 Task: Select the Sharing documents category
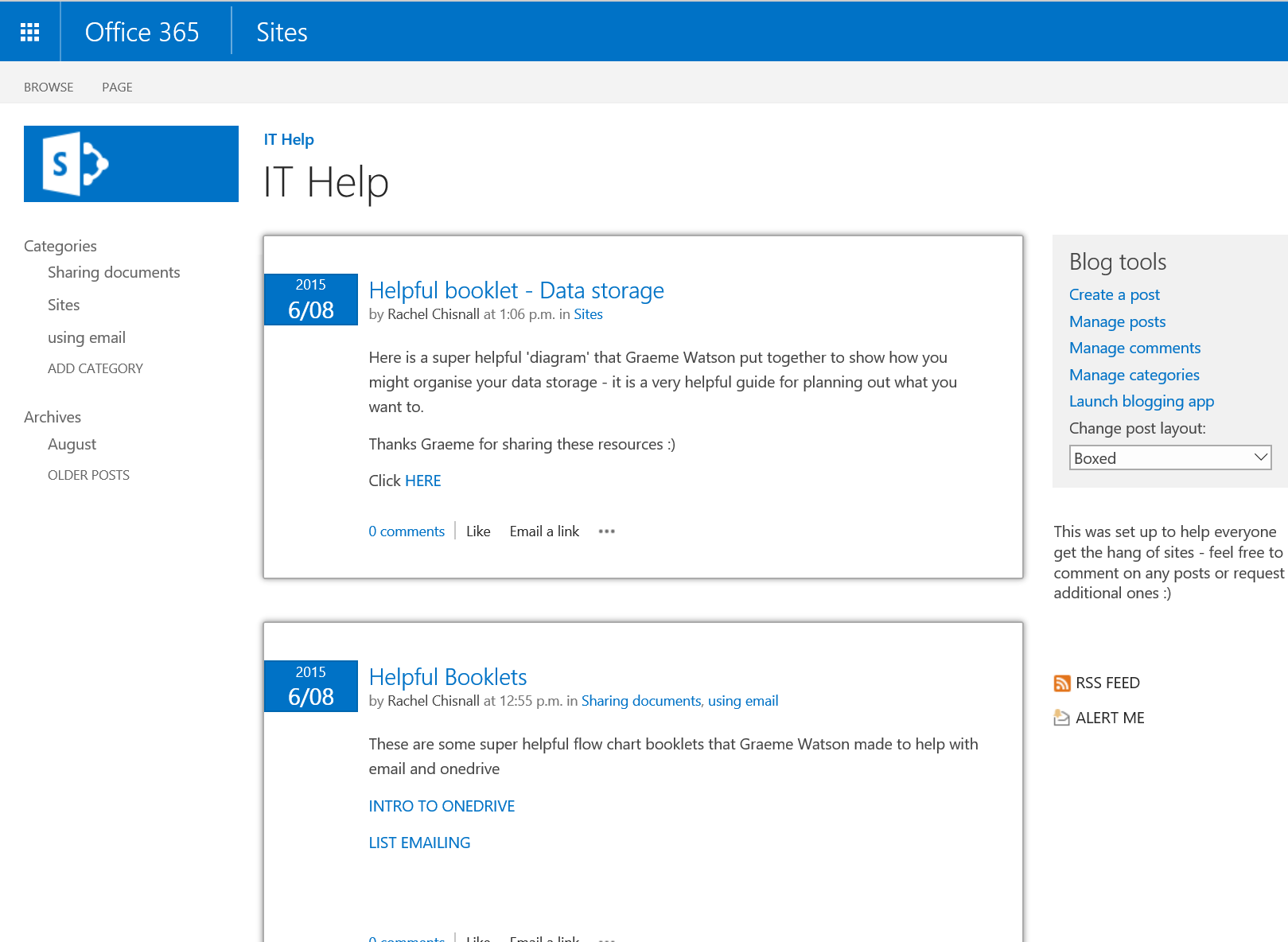tap(114, 272)
